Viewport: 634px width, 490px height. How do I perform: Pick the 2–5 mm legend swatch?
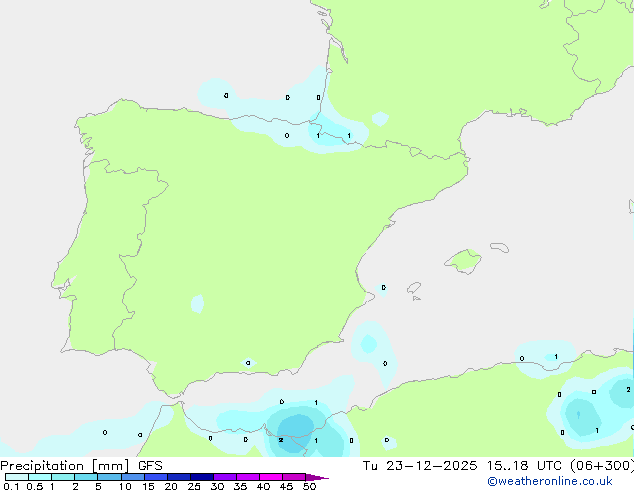tap(86, 477)
